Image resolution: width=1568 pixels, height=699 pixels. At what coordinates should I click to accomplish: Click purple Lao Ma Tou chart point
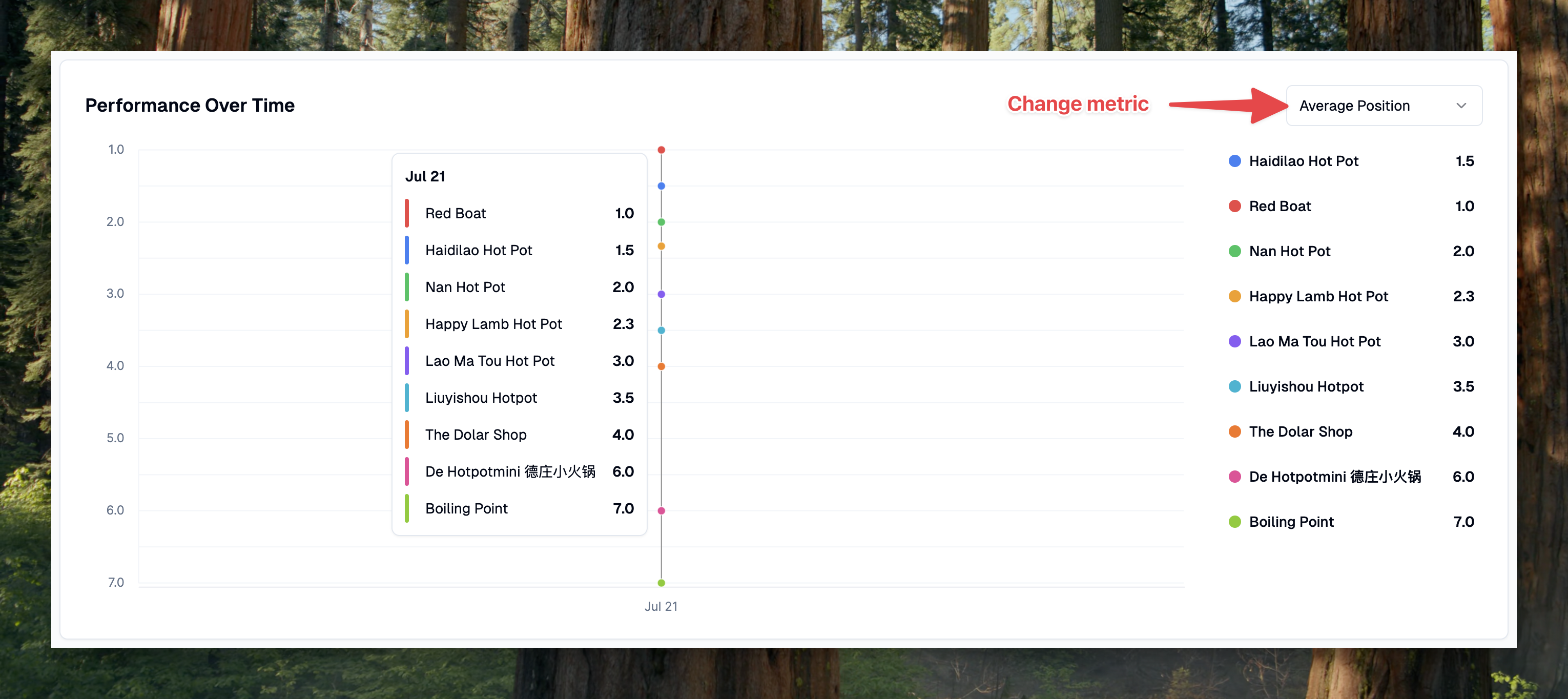[661, 294]
